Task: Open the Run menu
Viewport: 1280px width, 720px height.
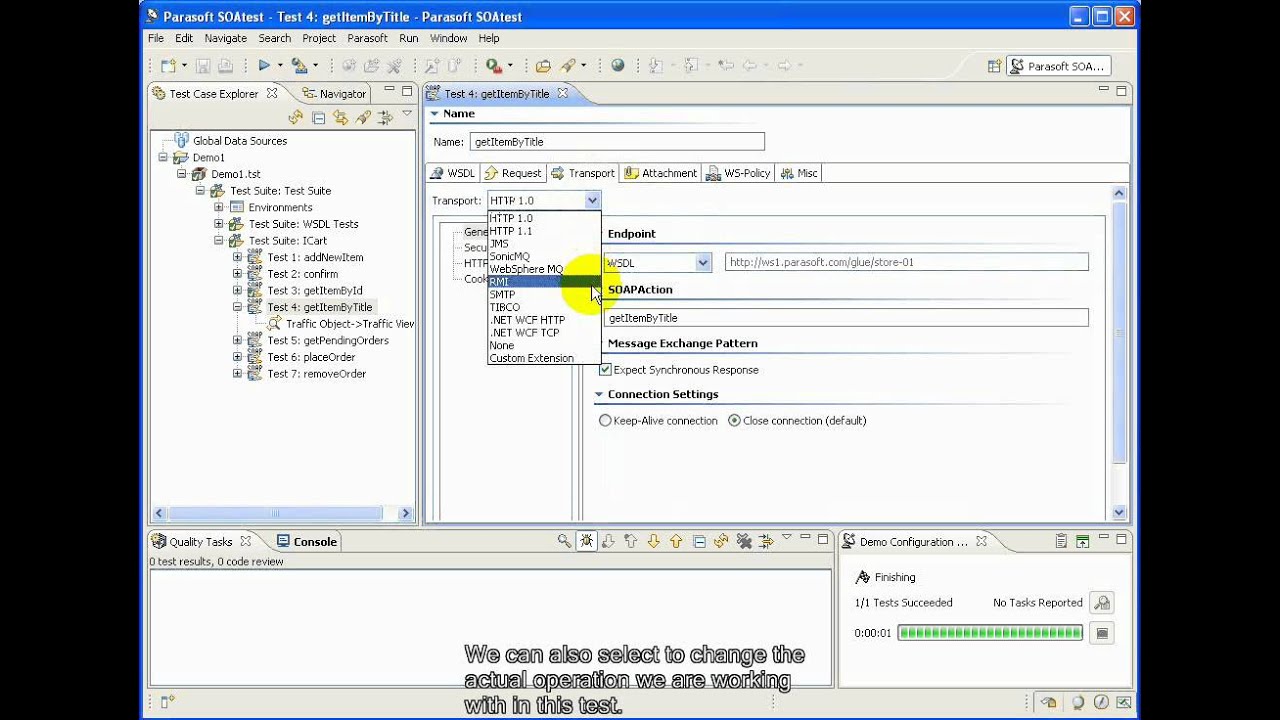Action: tap(408, 38)
